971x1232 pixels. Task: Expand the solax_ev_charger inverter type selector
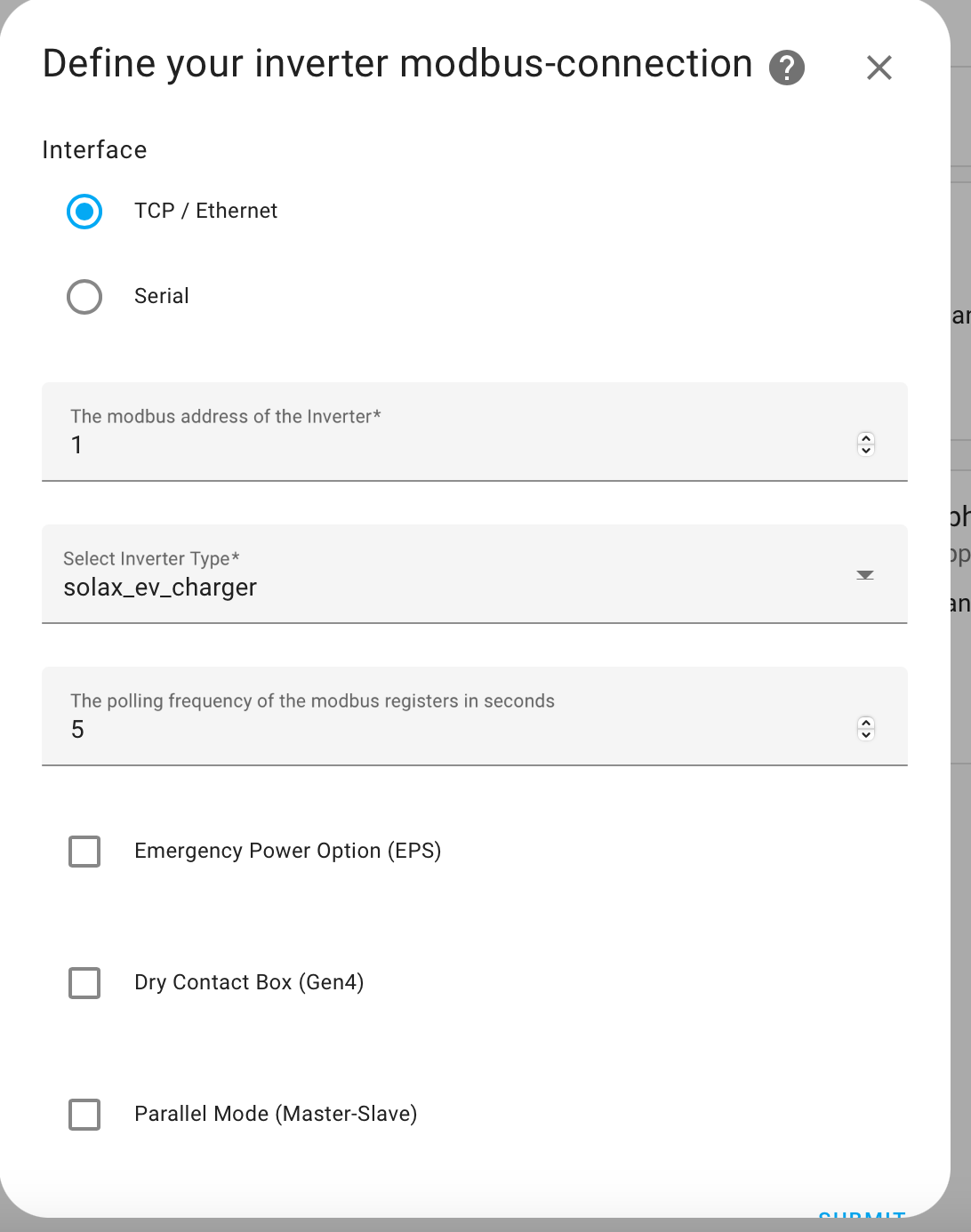click(864, 574)
